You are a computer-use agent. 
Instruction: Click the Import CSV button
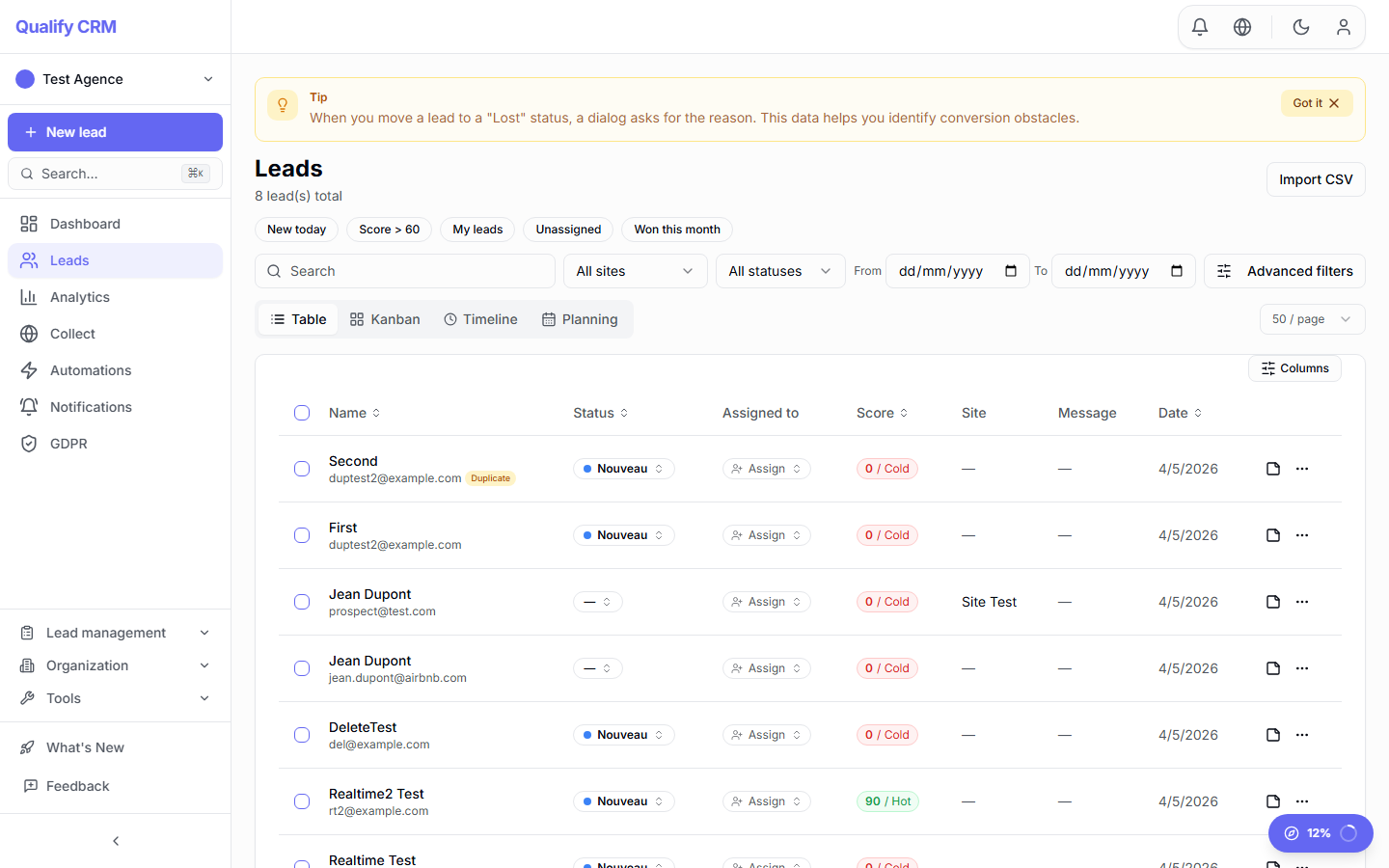click(1316, 179)
